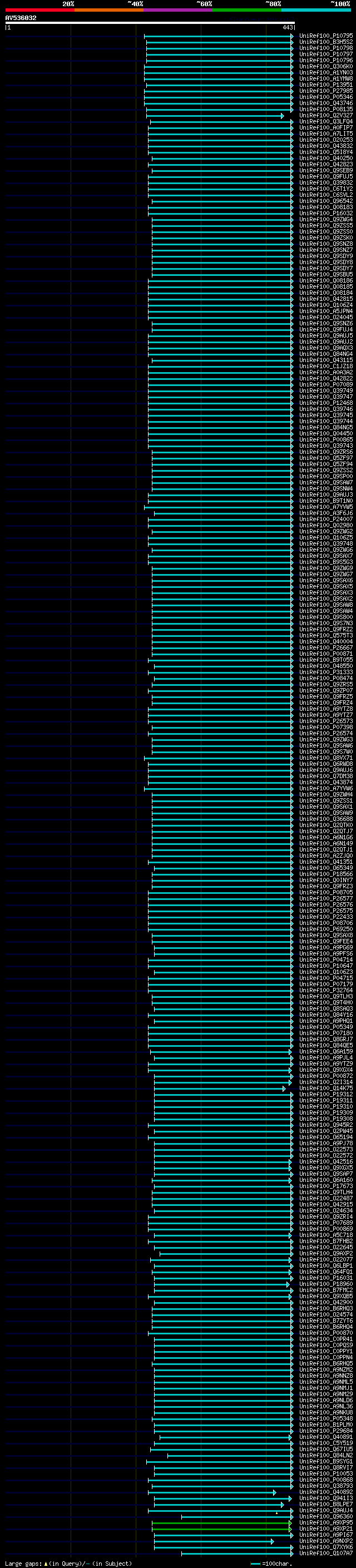
Task: Select hit UniRef100_A9NZM2
Action: coord(325,1369)
